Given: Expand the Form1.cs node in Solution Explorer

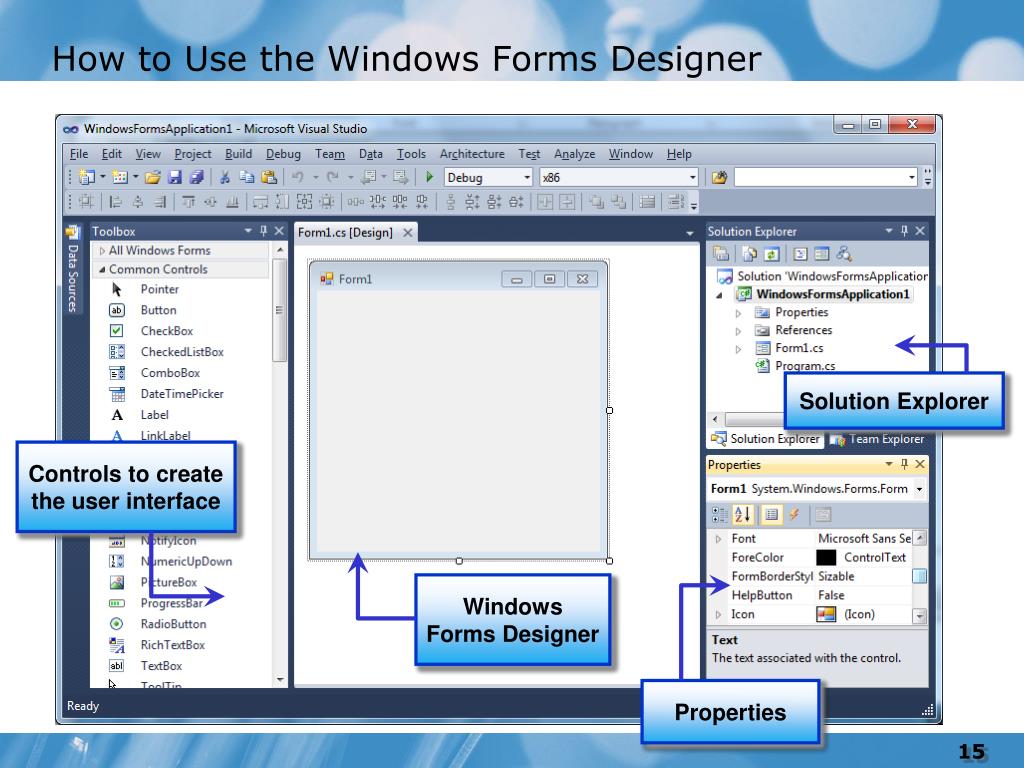Looking at the screenshot, I should (x=739, y=349).
